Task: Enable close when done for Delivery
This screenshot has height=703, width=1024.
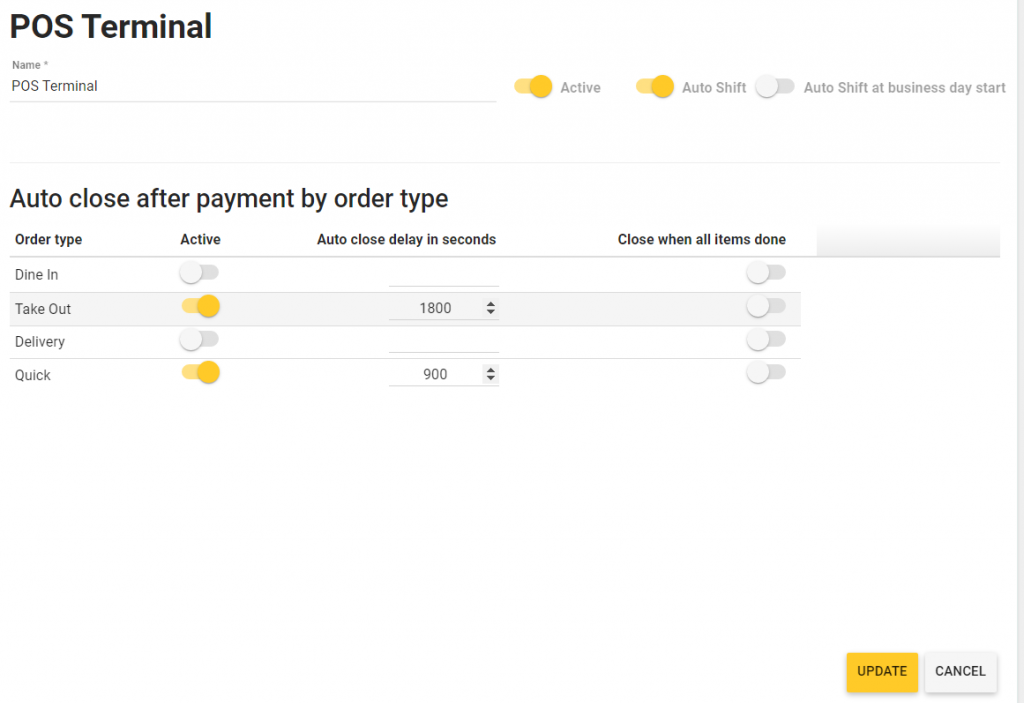Action: tap(766, 340)
